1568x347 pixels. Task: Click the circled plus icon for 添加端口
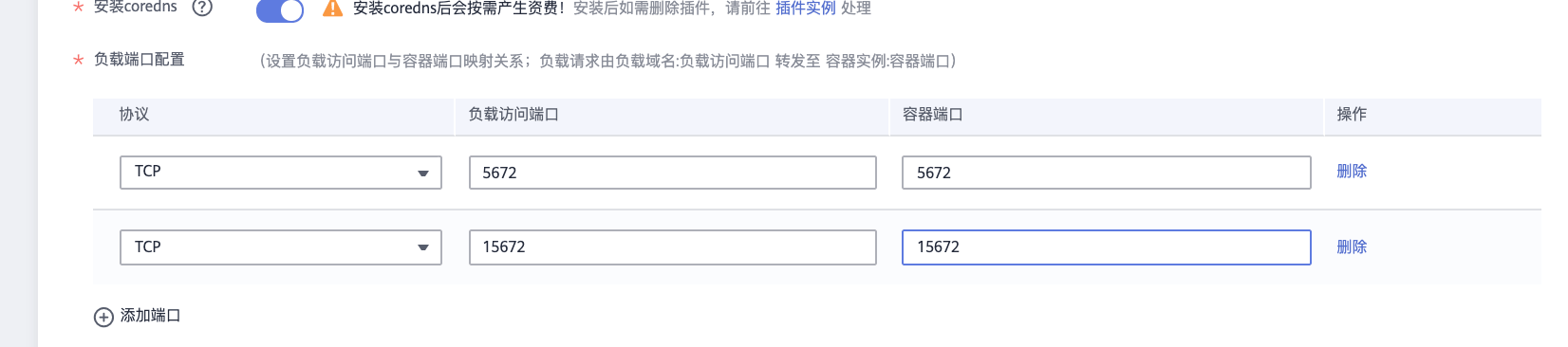tap(103, 317)
